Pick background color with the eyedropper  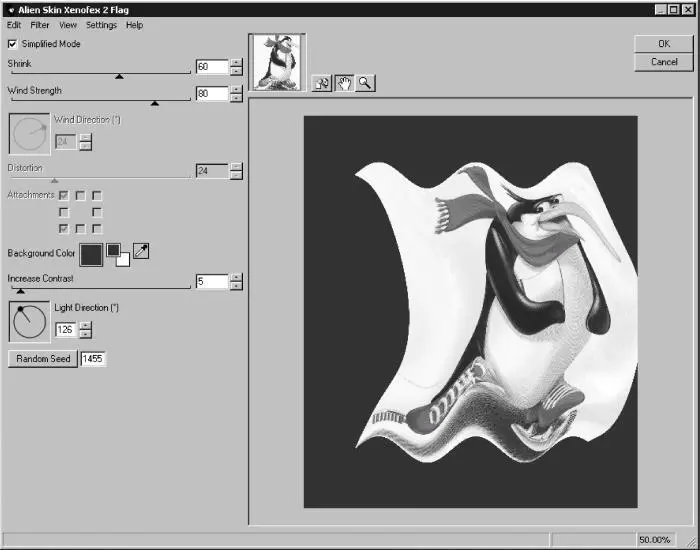pyautogui.click(x=141, y=251)
